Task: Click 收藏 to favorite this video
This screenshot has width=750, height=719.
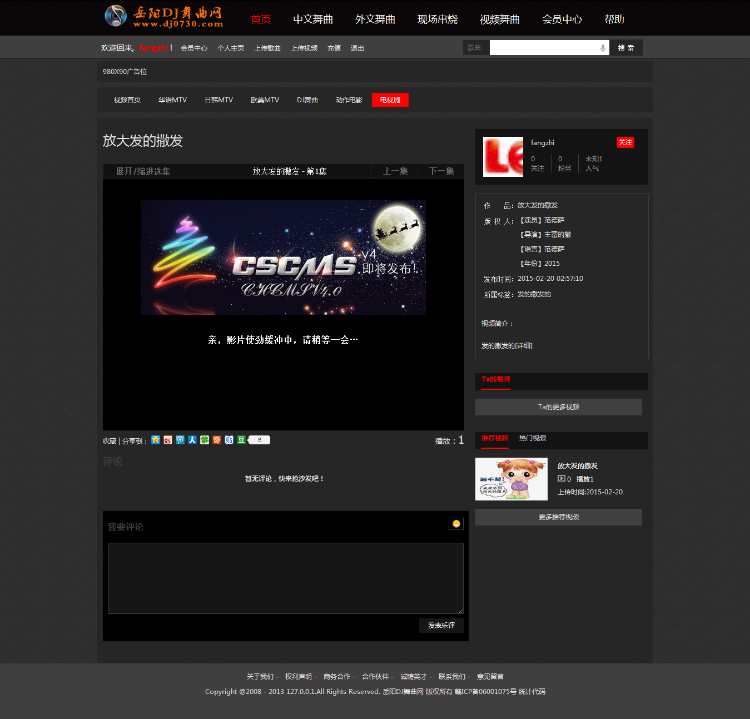Action: coord(110,441)
